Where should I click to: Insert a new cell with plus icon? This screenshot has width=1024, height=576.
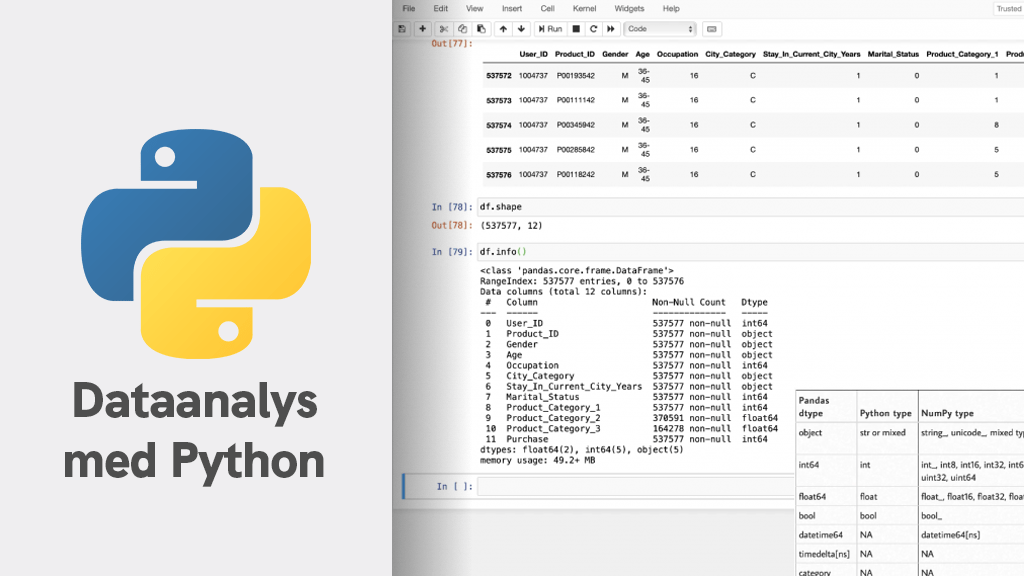(x=423, y=29)
